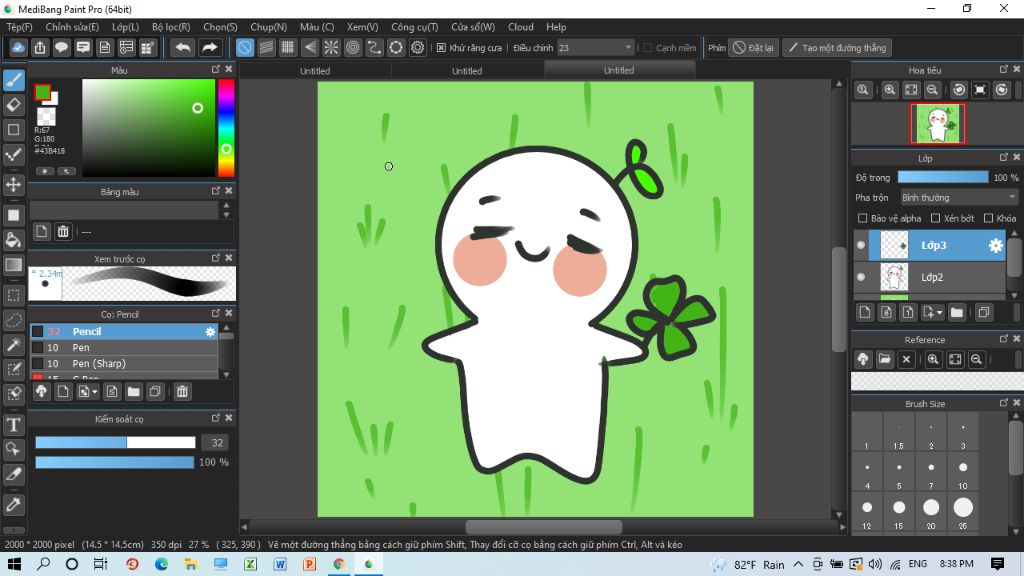The image size is (1024, 576).
Task: Open the Pha trộn blend mode dropdown
Action: tap(958, 198)
